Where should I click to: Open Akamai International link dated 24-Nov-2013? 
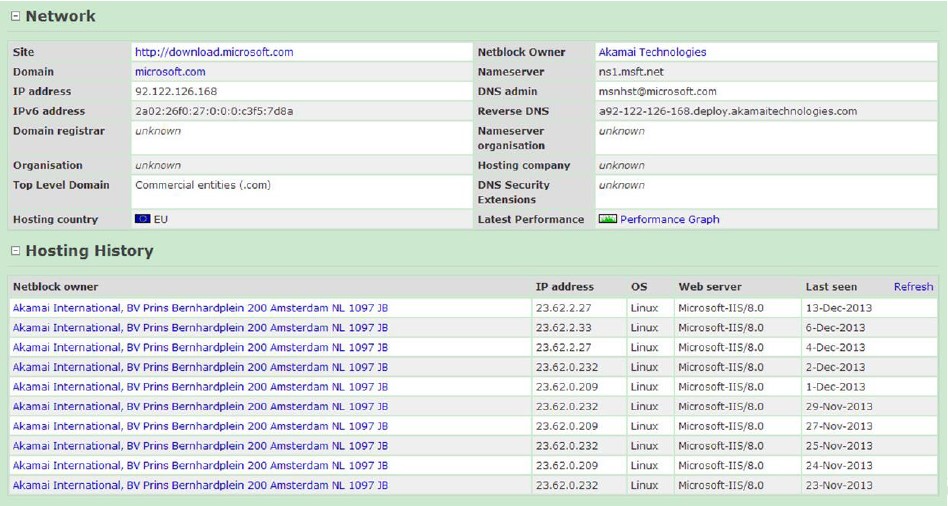click(x=200, y=465)
